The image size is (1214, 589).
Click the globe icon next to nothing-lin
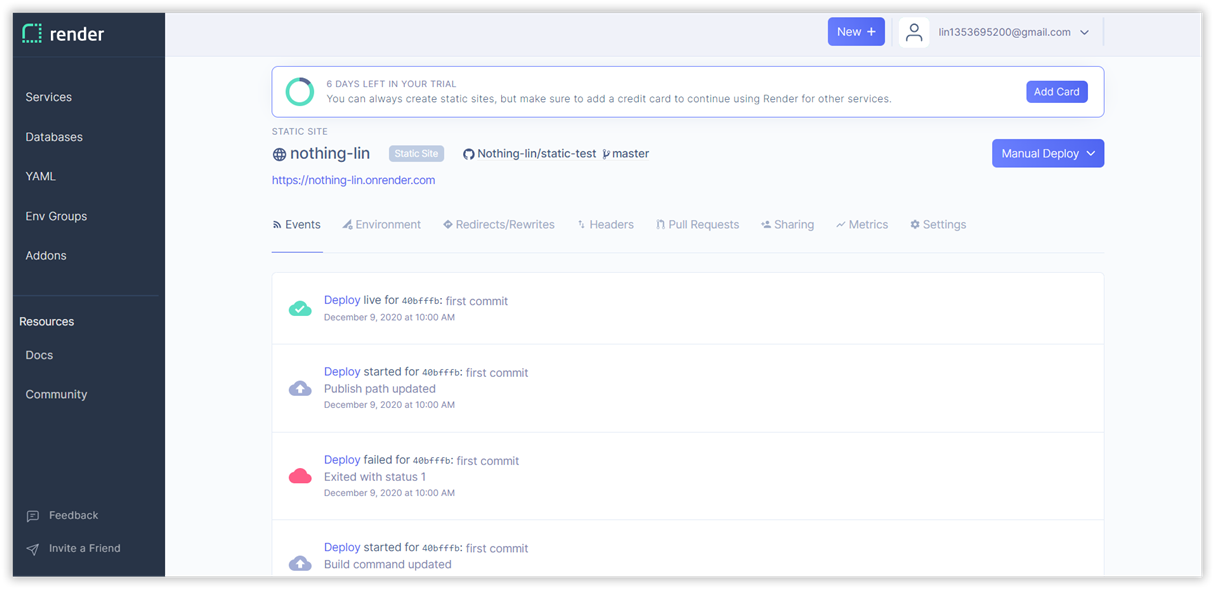point(279,154)
